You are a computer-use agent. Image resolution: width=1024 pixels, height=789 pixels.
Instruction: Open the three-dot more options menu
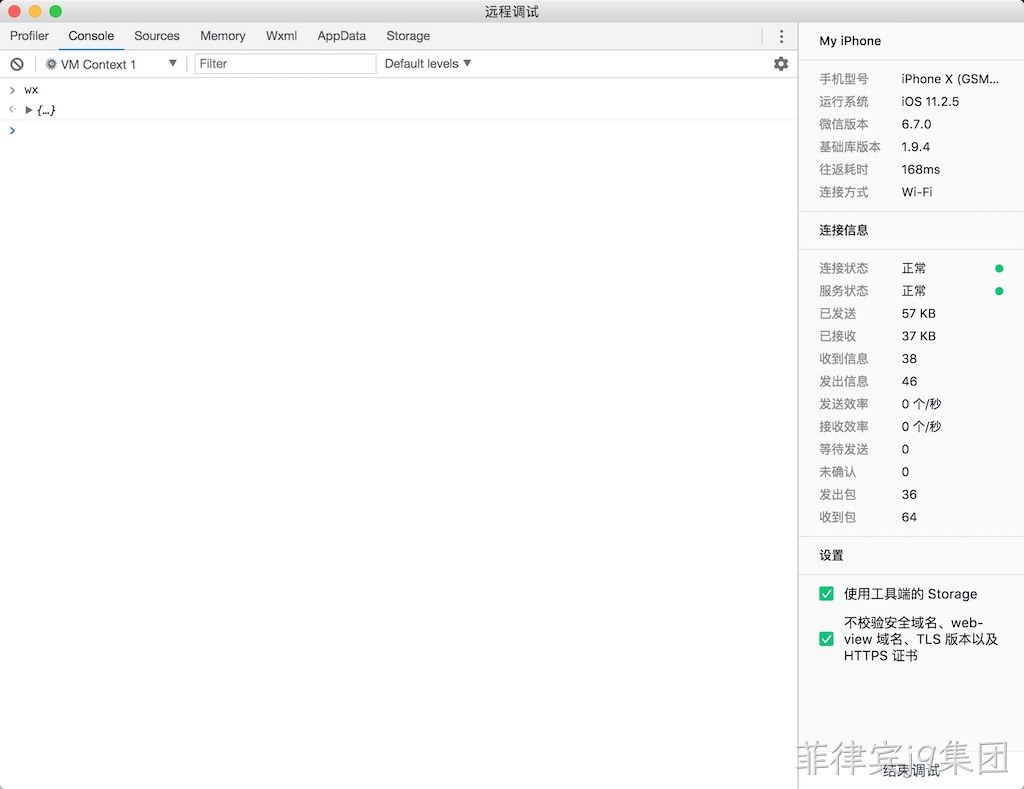781,36
